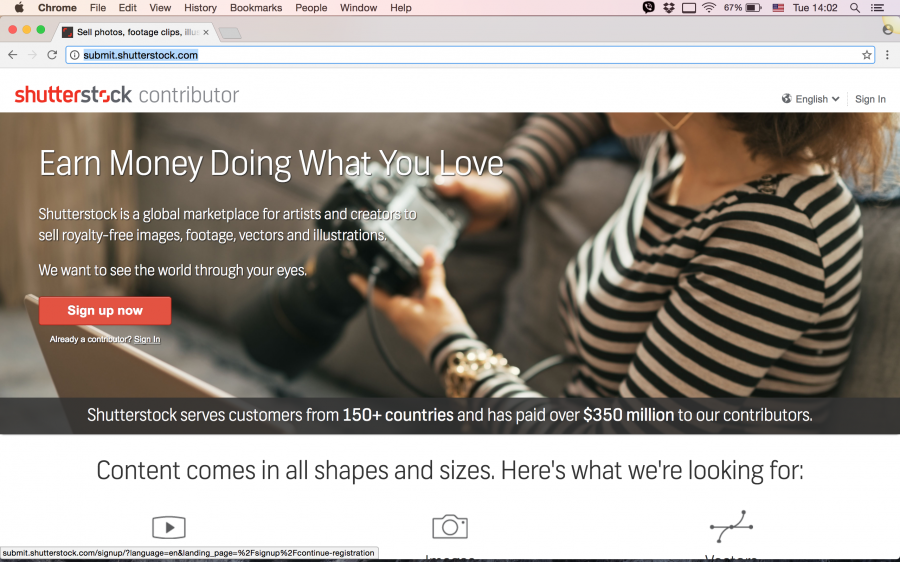Click the Dropbox icon in the menu bar
The height and width of the screenshot is (562, 900).
click(669, 7)
